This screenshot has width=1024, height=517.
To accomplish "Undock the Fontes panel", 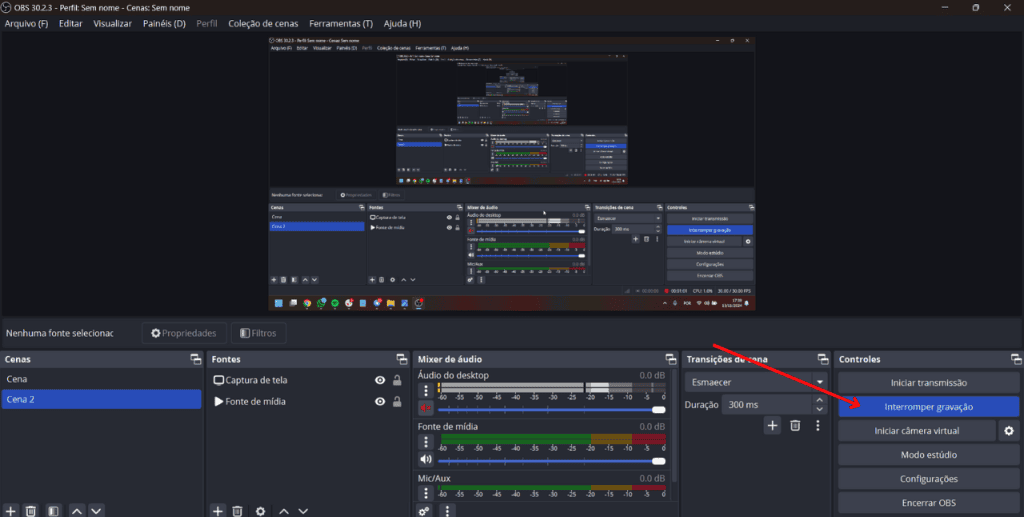I will 402,359.
